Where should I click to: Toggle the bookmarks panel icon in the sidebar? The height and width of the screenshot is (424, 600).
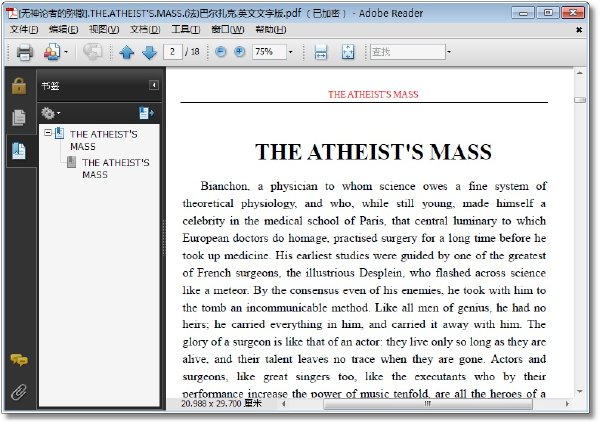tap(19, 151)
